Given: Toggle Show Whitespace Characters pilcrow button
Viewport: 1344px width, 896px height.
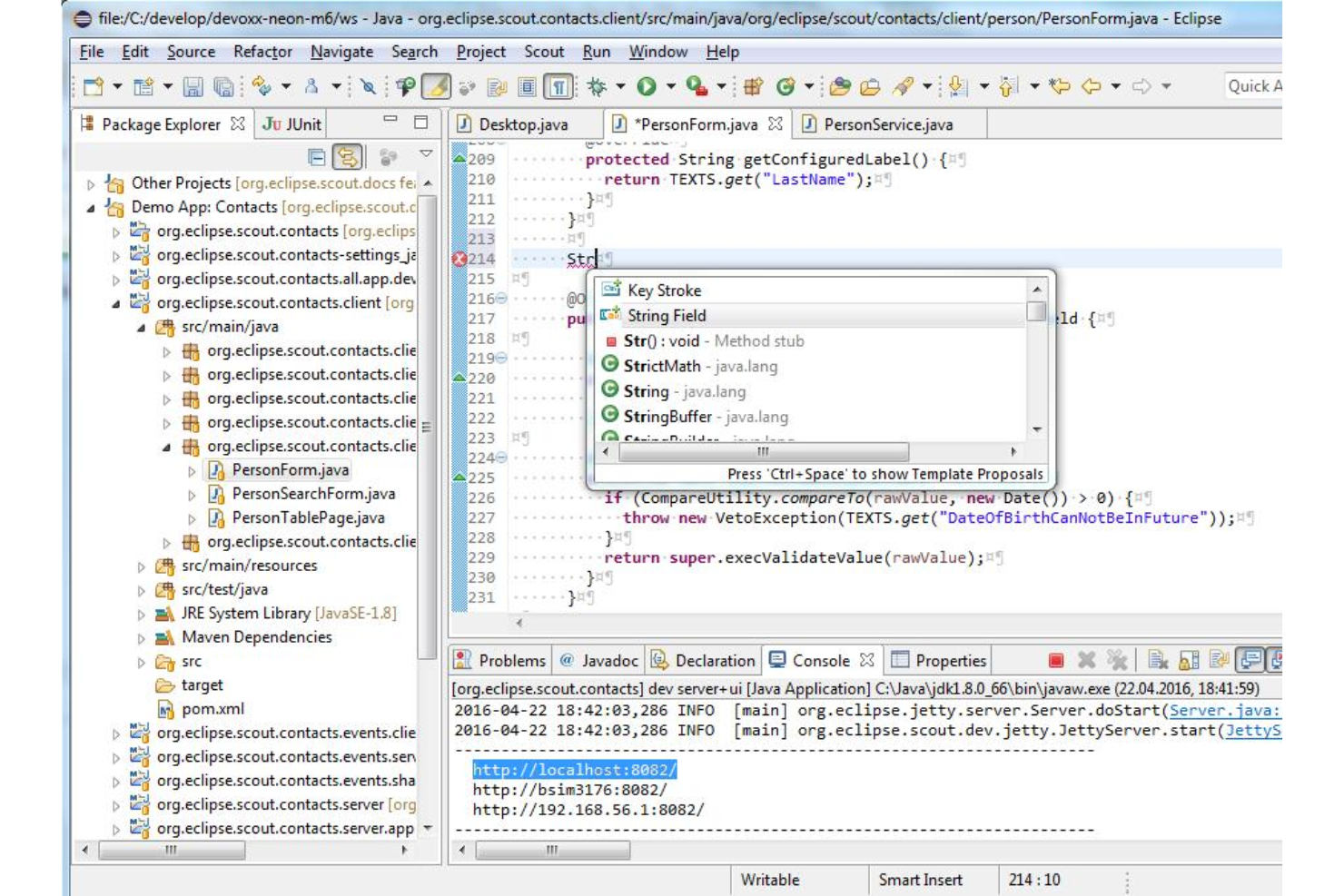Looking at the screenshot, I should pyautogui.click(x=558, y=87).
